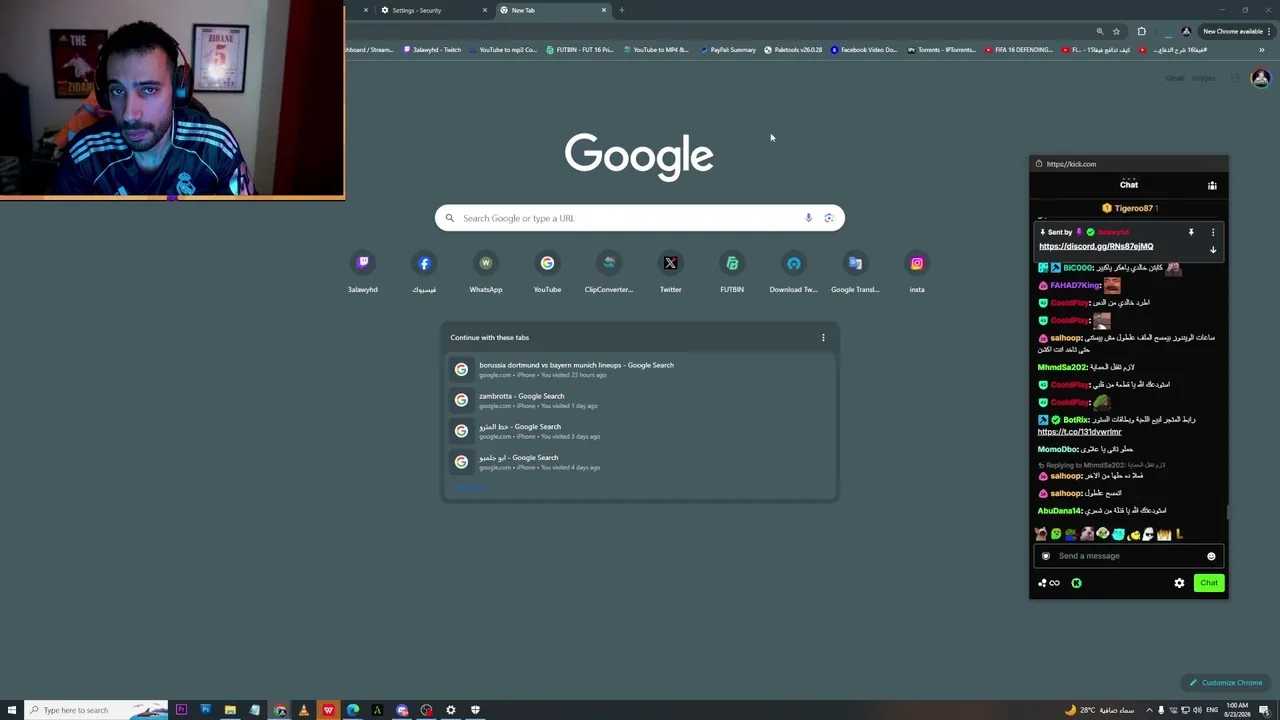Open the ClipConverter shortcut tile
The image size is (1280, 720).
(609, 272)
